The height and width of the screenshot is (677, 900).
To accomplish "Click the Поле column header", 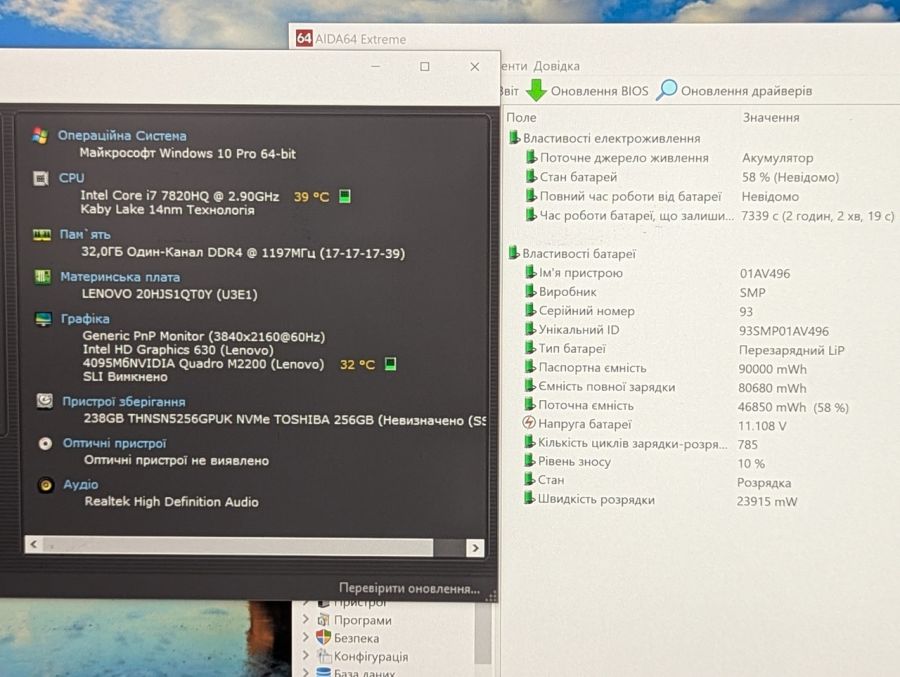I will (x=521, y=117).
